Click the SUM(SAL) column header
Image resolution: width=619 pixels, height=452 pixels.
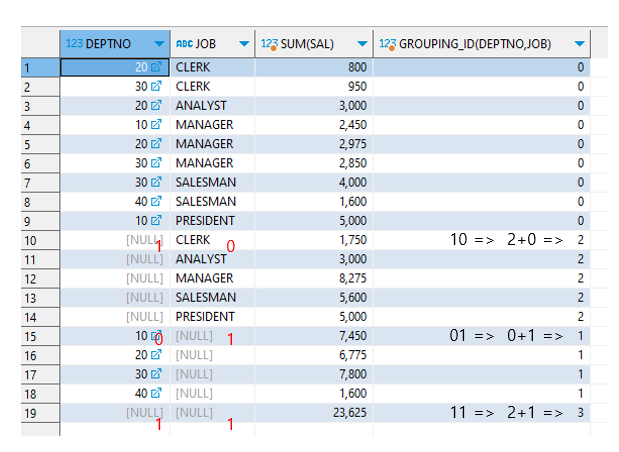(314, 44)
